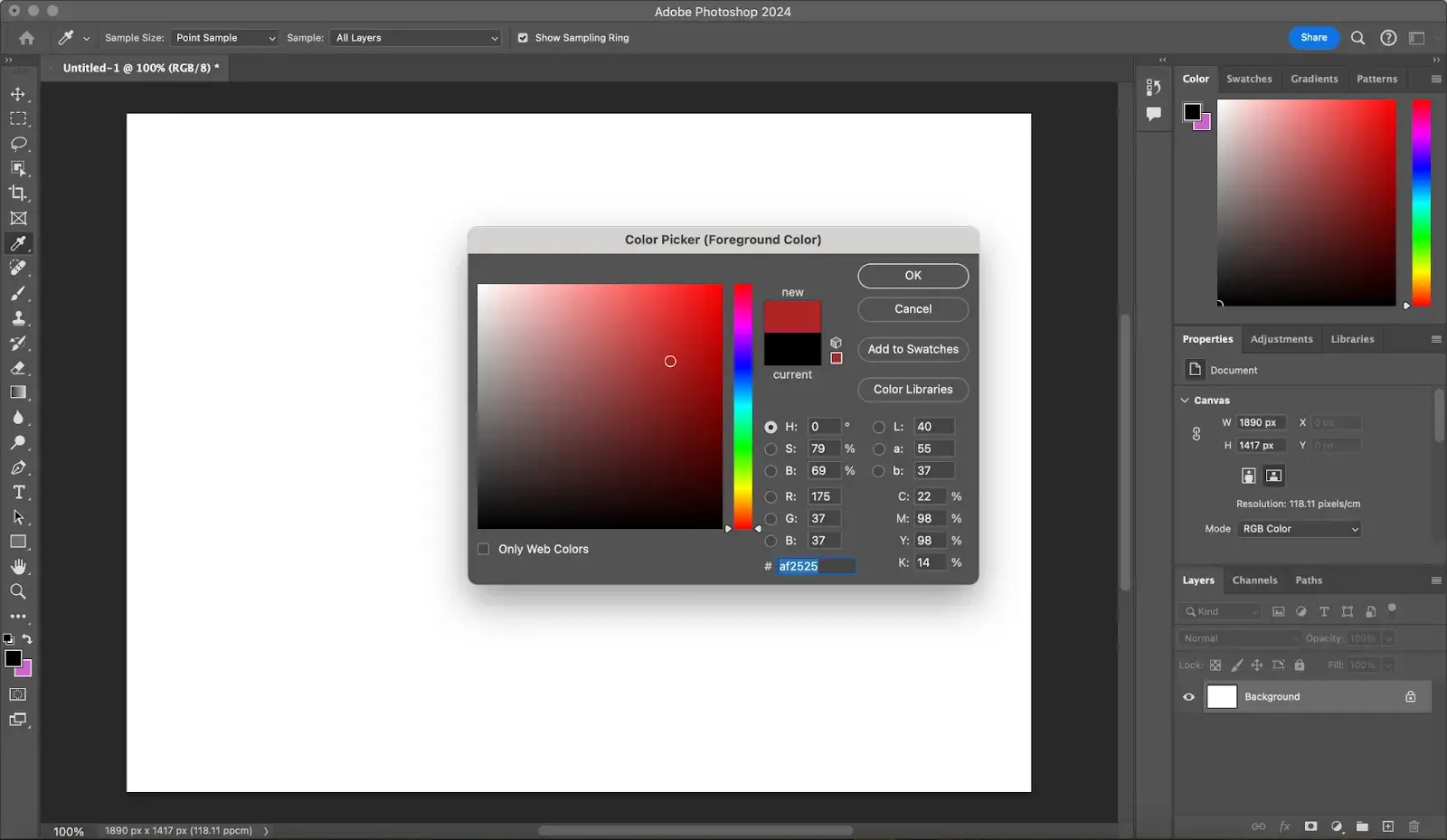Collapse the Canvas section
Image resolution: width=1447 pixels, height=840 pixels.
pyautogui.click(x=1185, y=400)
